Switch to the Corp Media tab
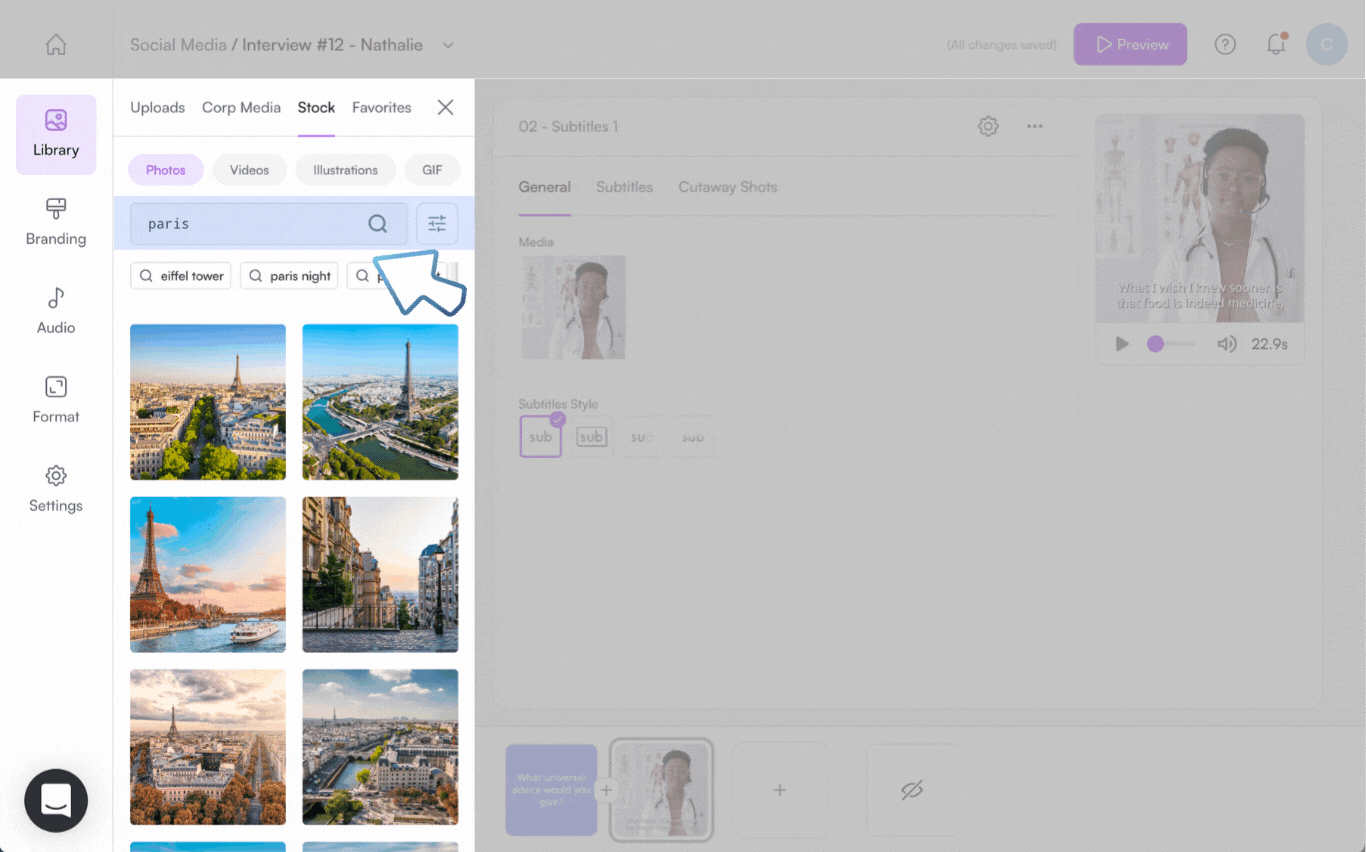Screen dimensions: 1366x852 click(241, 107)
